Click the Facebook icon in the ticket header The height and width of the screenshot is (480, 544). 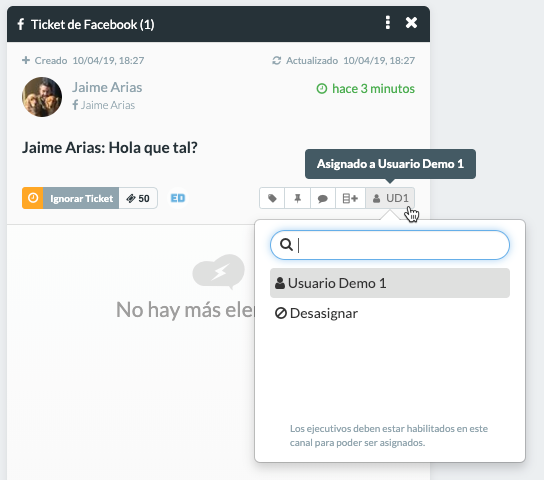[x=21, y=24]
